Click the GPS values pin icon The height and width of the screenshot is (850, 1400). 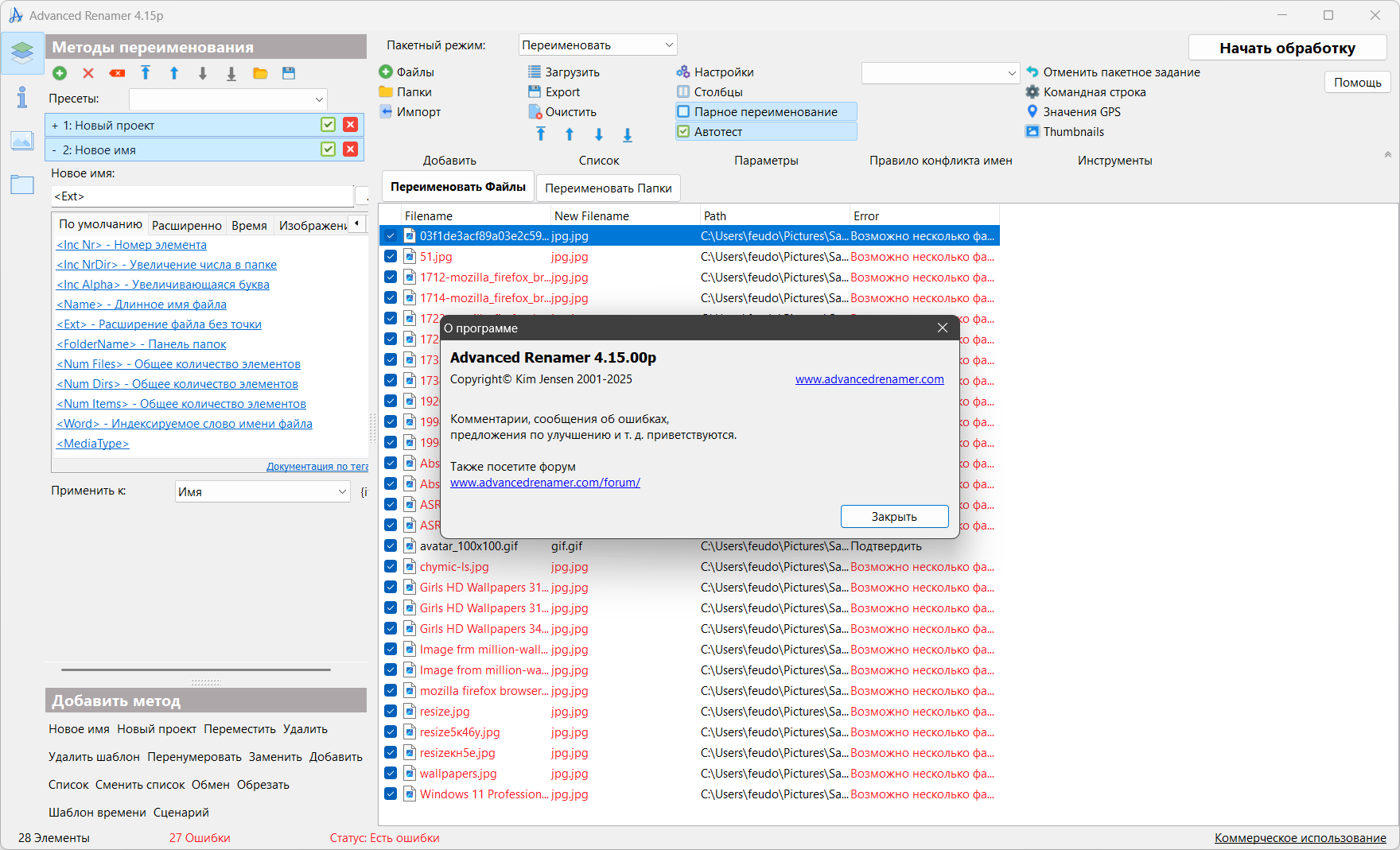1032,112
